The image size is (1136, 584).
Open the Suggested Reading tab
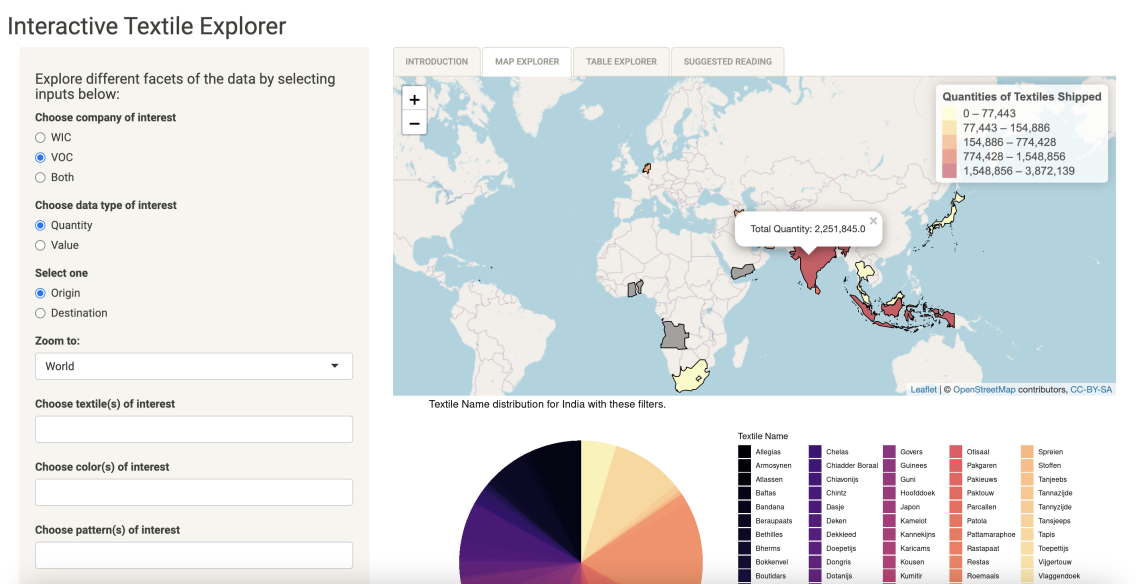pyautogui.click(x=727, y=62)
